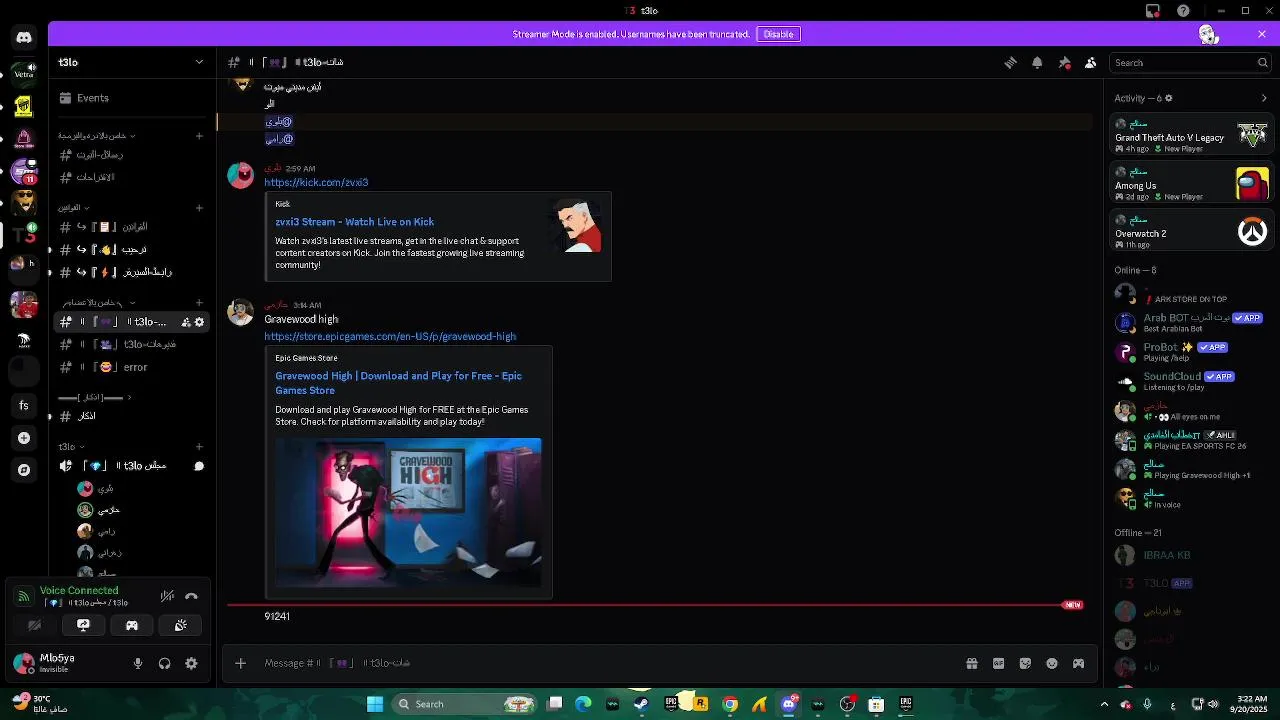The image size is (1280, 720).
Task: Collapse the first category with رسائل-البوت
Action: pos(97,135)
